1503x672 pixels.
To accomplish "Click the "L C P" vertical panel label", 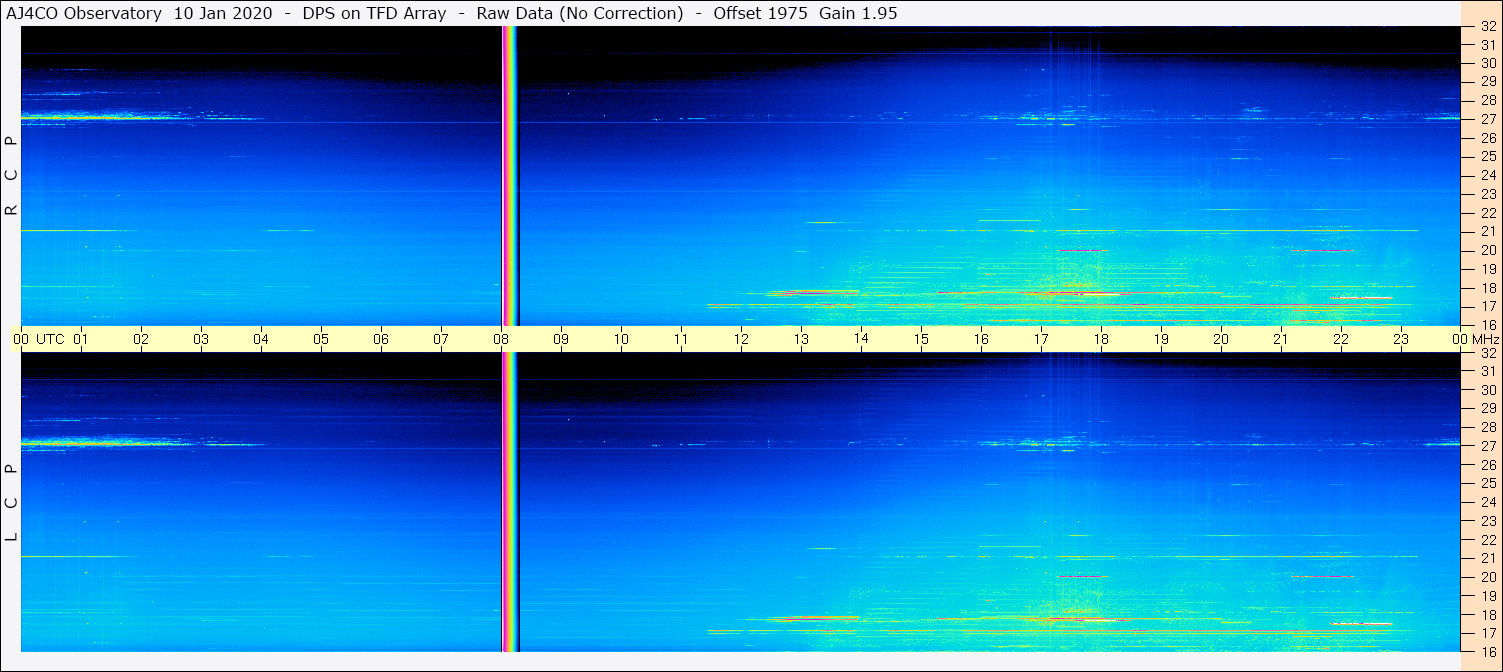I will click(x=12, y=503).
